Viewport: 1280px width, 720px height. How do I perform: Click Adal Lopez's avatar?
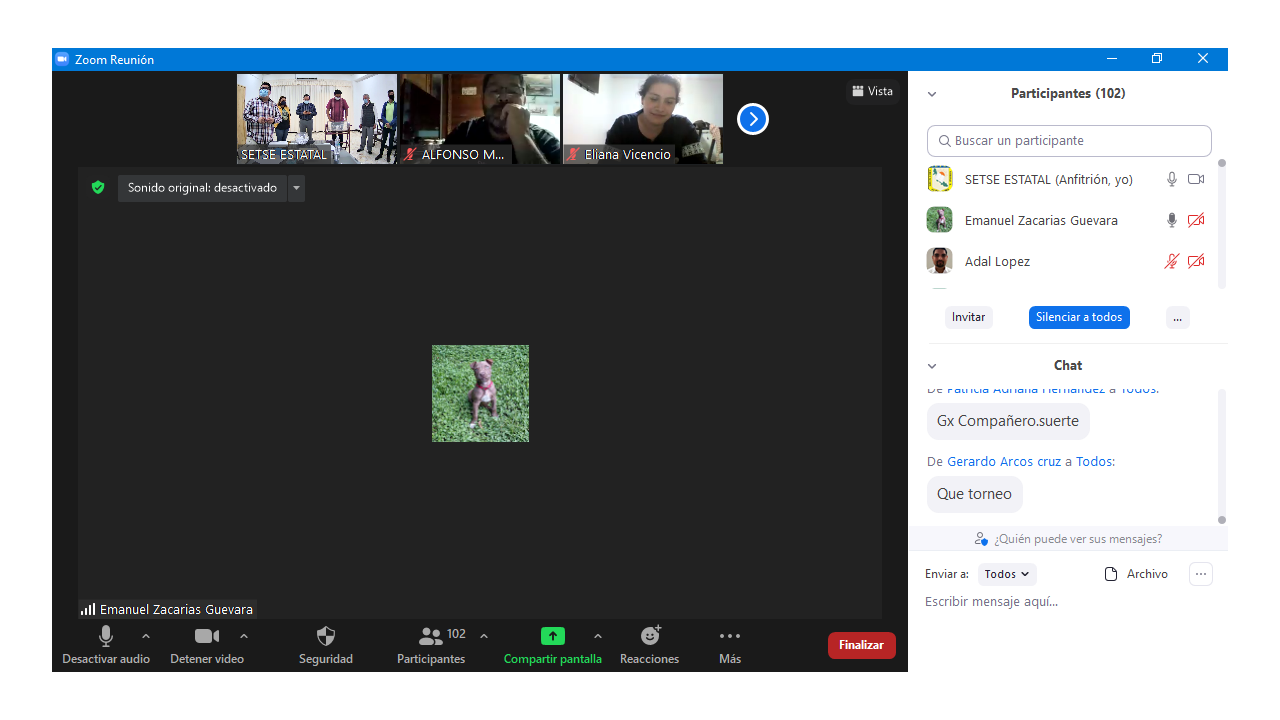click(x=940, y=261)
